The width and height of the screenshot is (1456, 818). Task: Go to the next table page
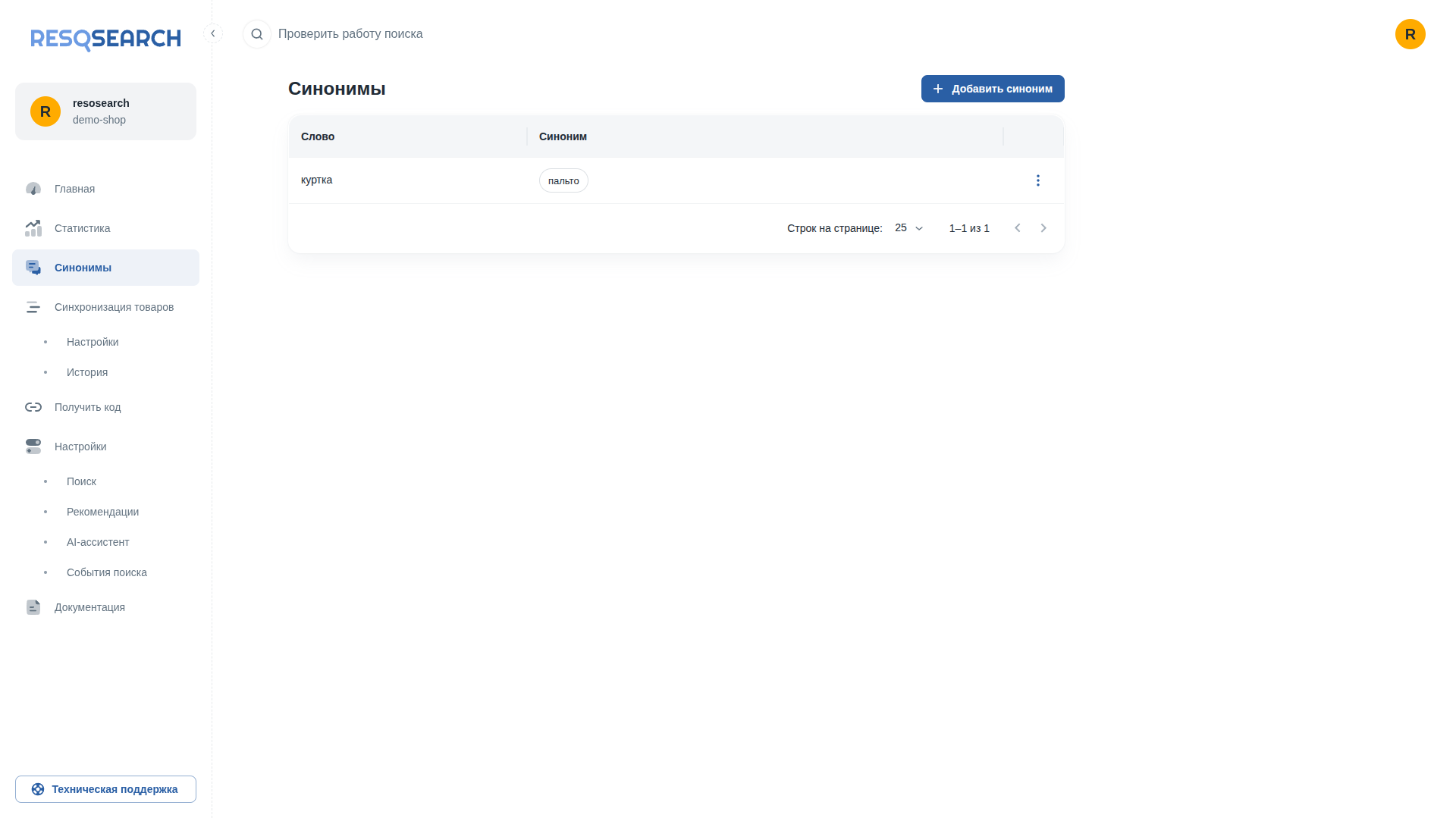click(1043, 228)
